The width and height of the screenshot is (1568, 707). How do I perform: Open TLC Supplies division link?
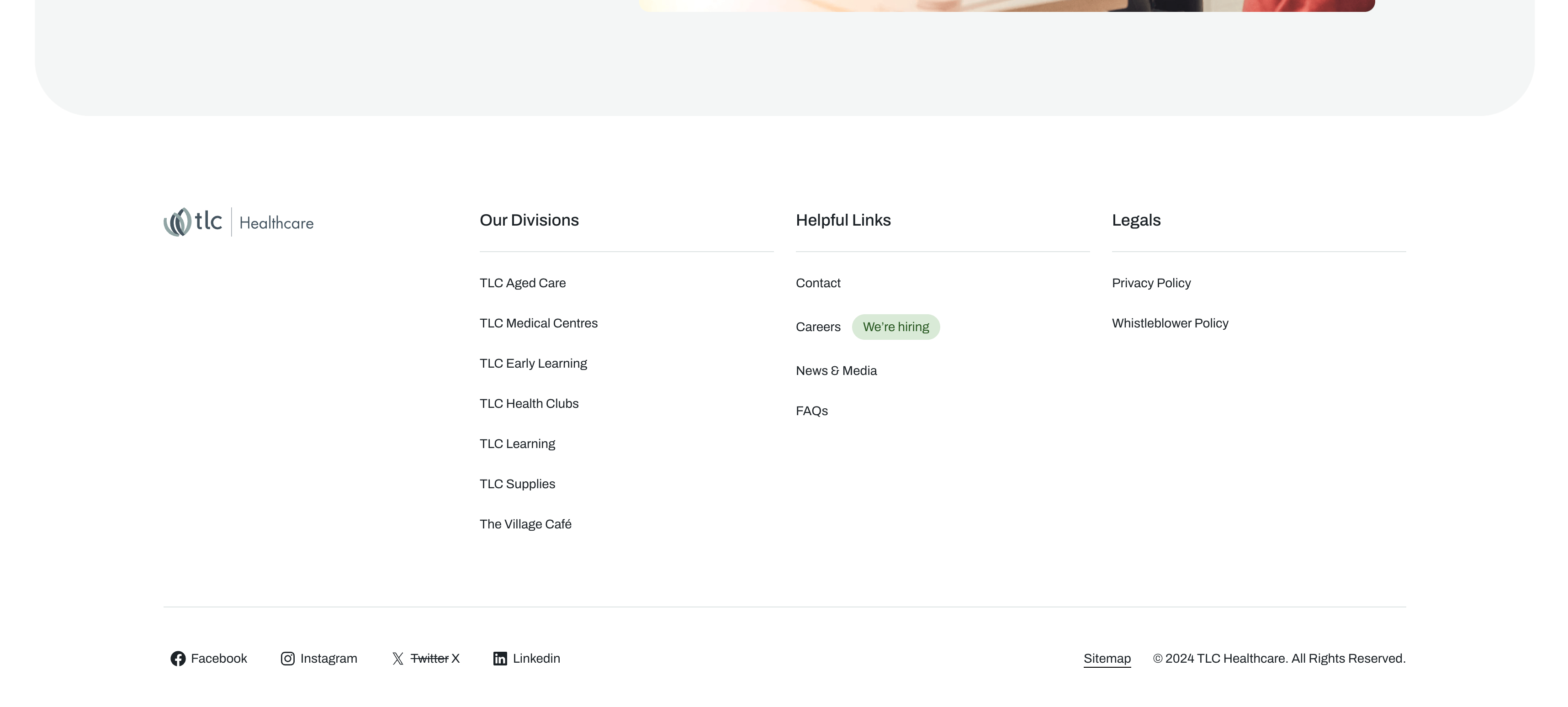tap(517, 484)
